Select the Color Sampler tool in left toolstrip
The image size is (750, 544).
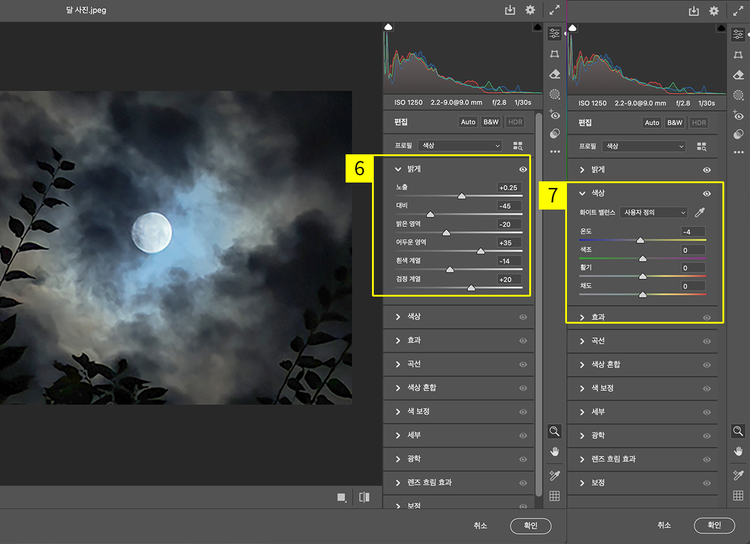click(x=554, y=475)
